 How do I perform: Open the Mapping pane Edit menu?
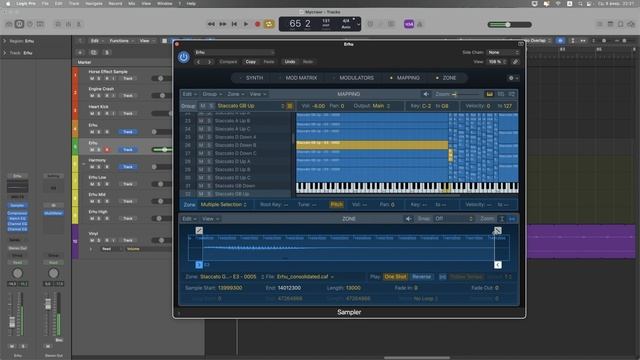coord(189,94)
